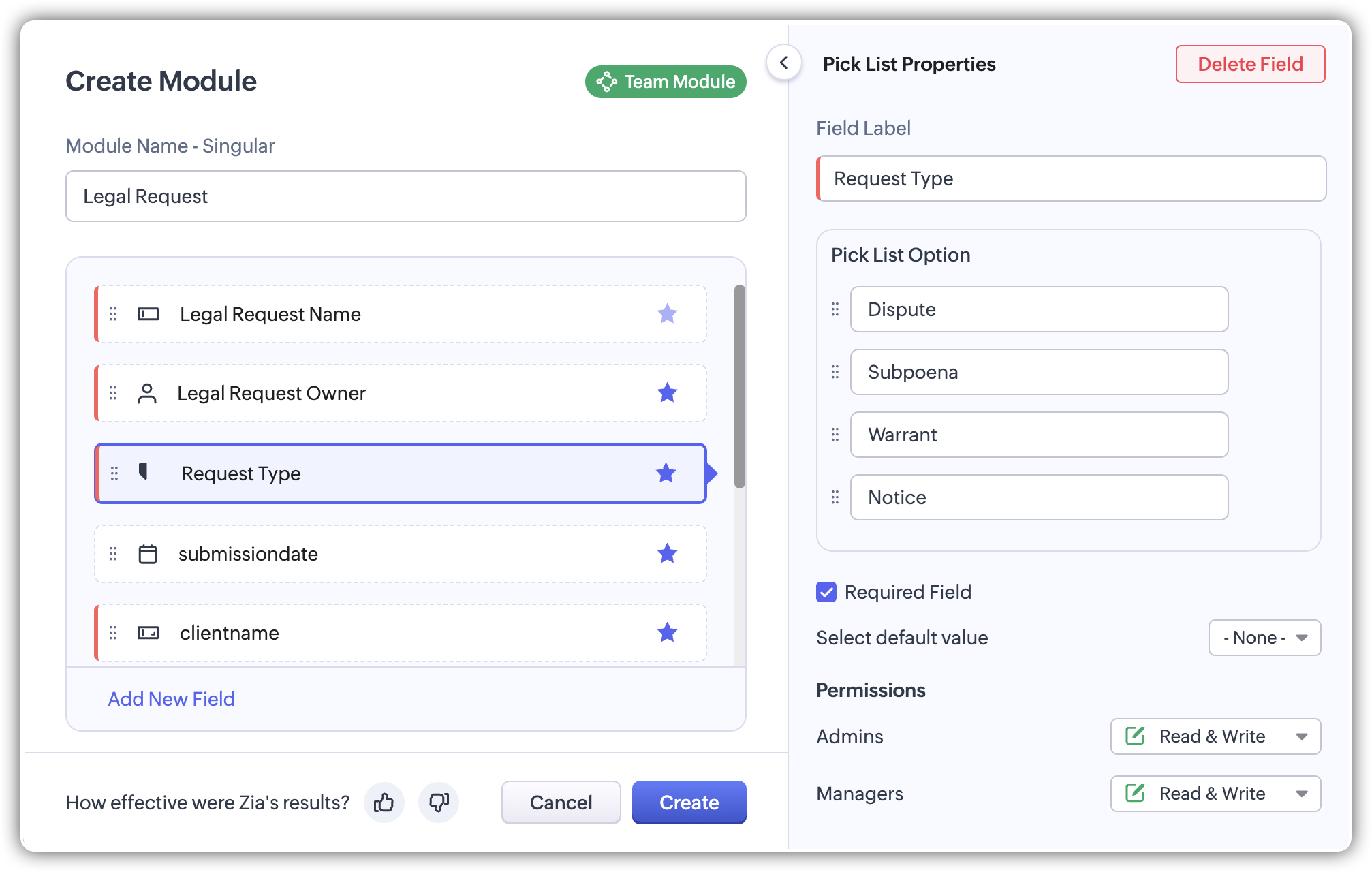
Task: Open Managers permission dropdown
Action: (1215, 794)
